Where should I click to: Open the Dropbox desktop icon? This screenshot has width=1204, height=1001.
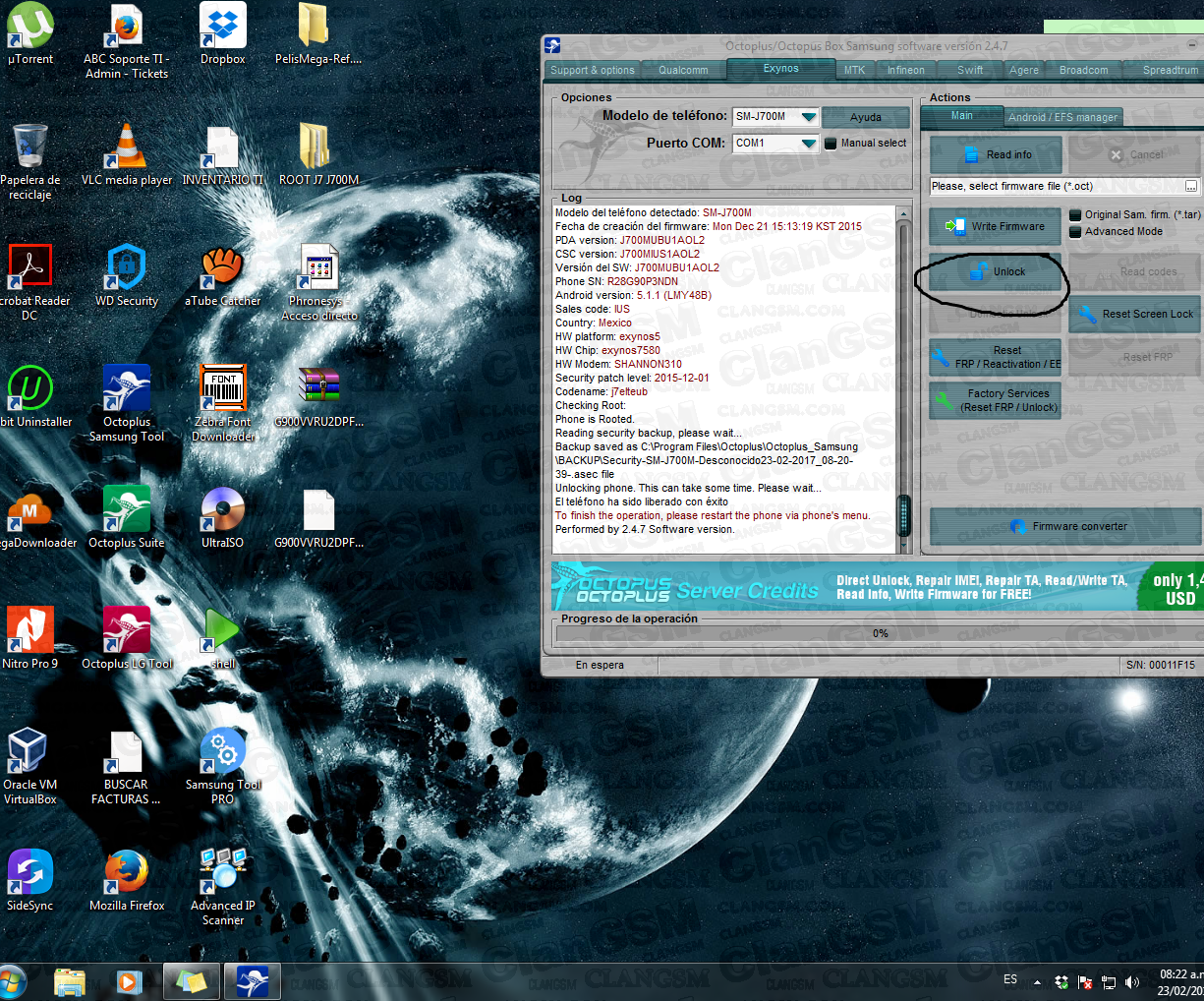pos(223,34)
